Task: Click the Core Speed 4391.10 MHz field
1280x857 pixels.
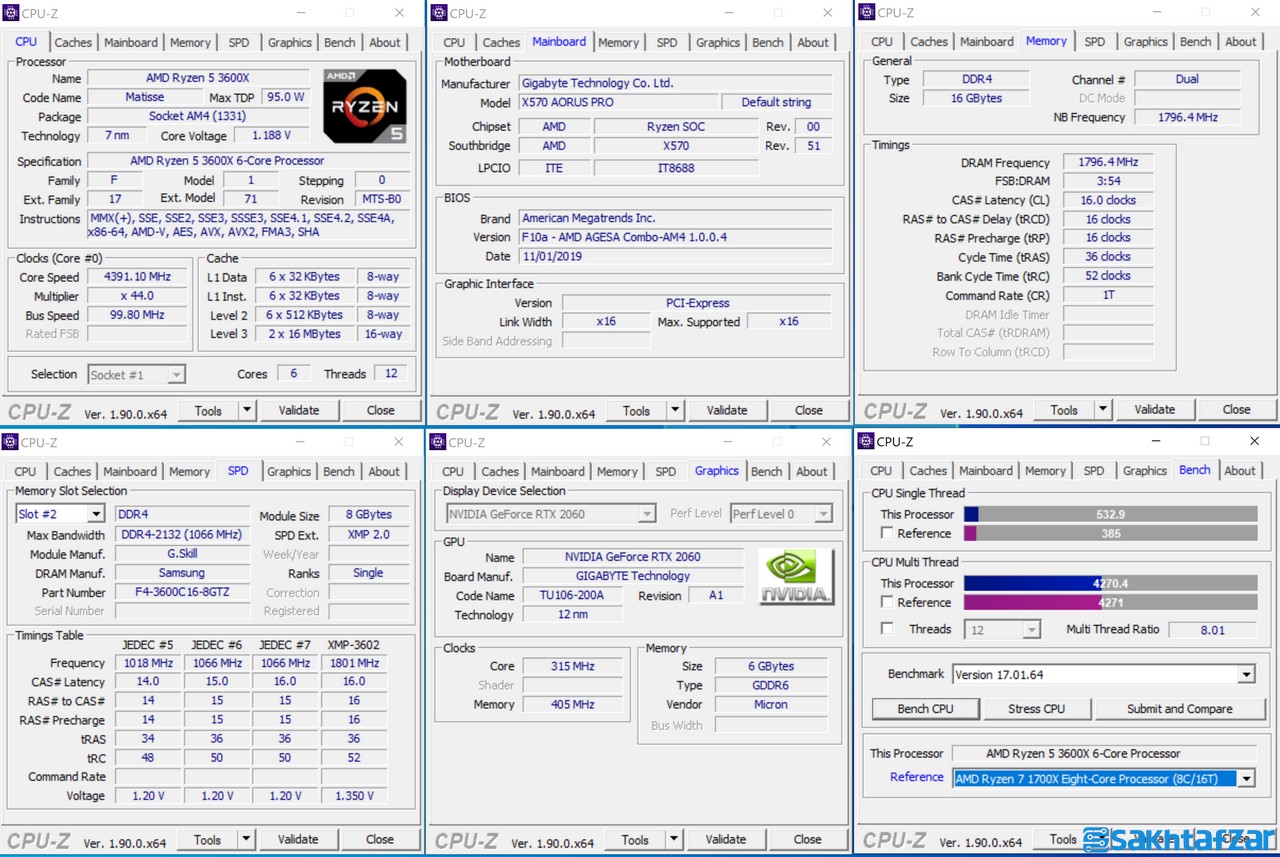Action: pyautogui.click(x=137, y=277)
